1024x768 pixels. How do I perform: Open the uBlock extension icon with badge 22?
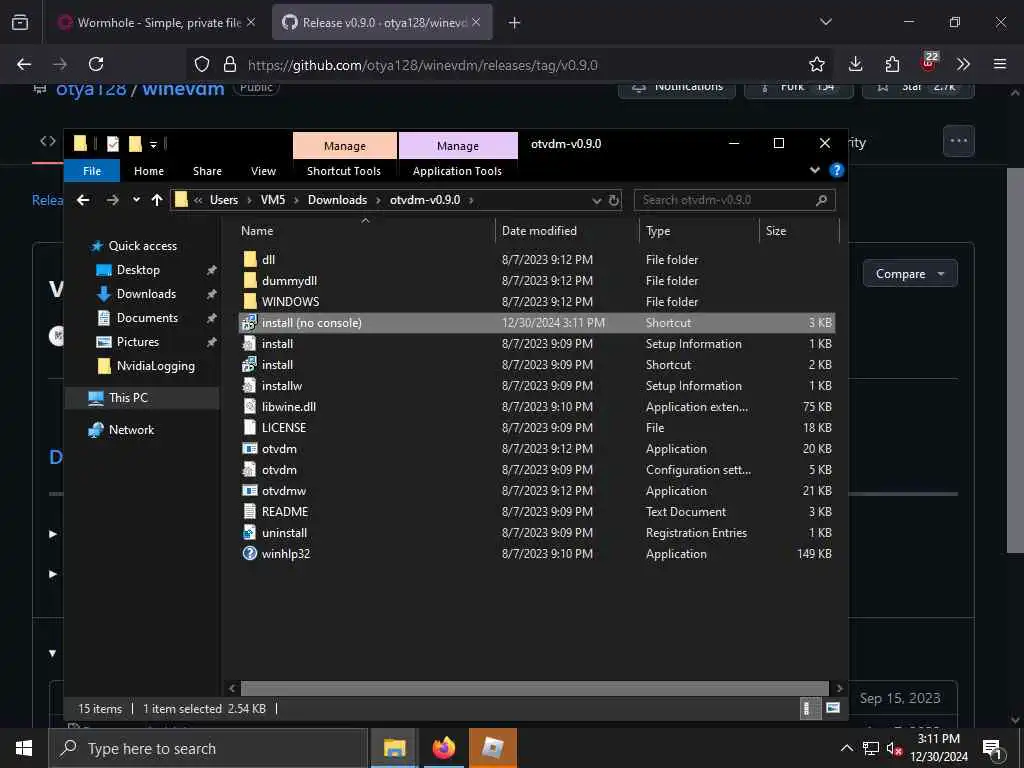pos(928,62)
